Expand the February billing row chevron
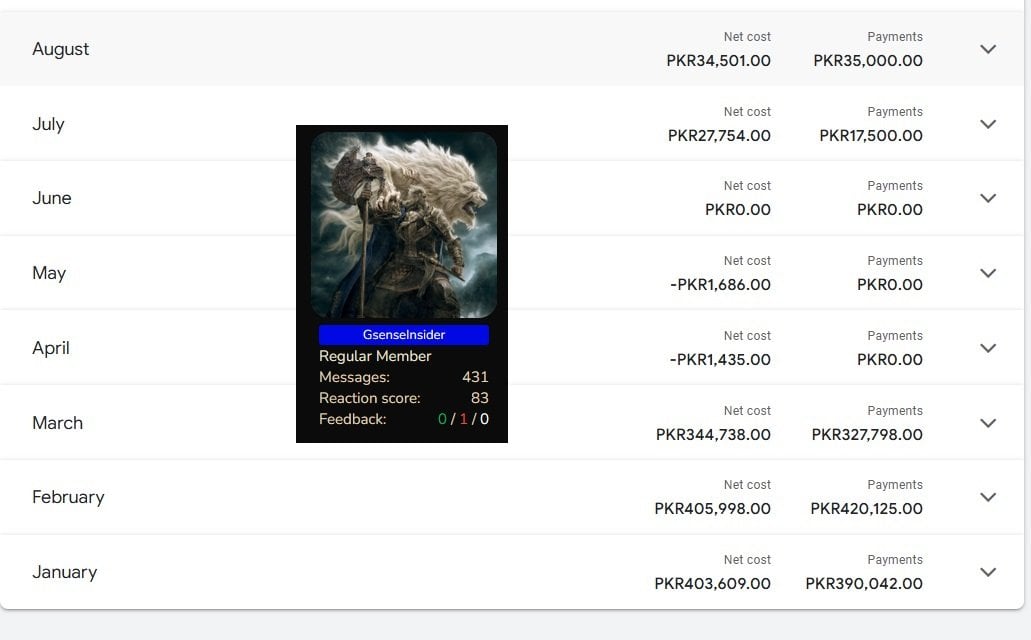The image size is (1031, 640). coord(988,497)
